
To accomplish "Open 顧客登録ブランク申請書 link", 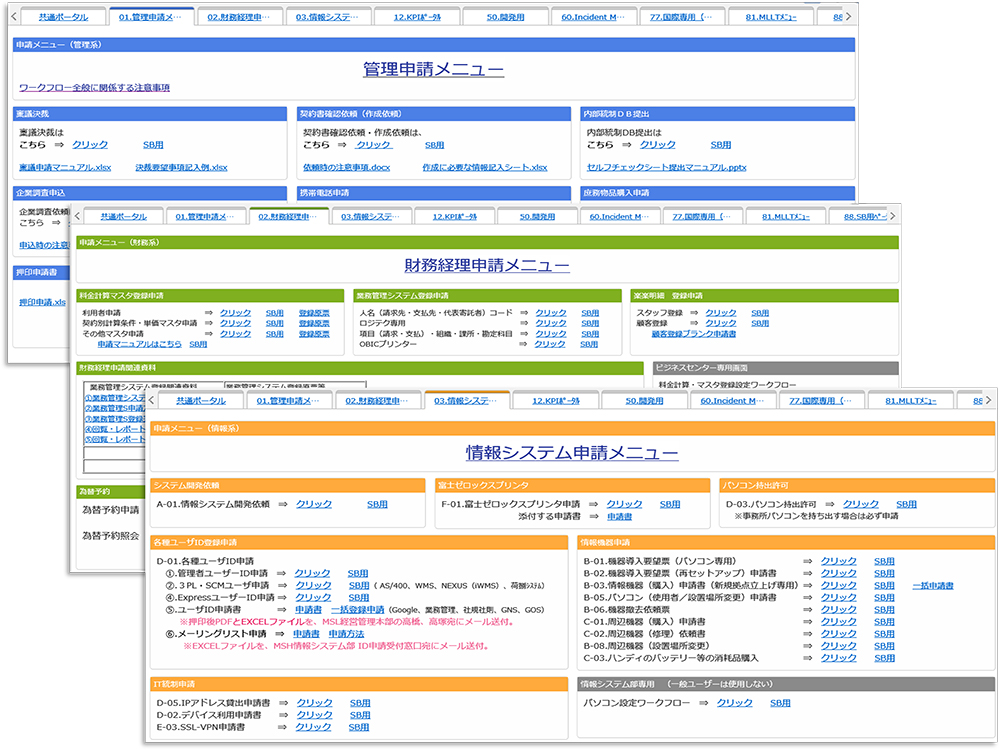I will (693, 334).
